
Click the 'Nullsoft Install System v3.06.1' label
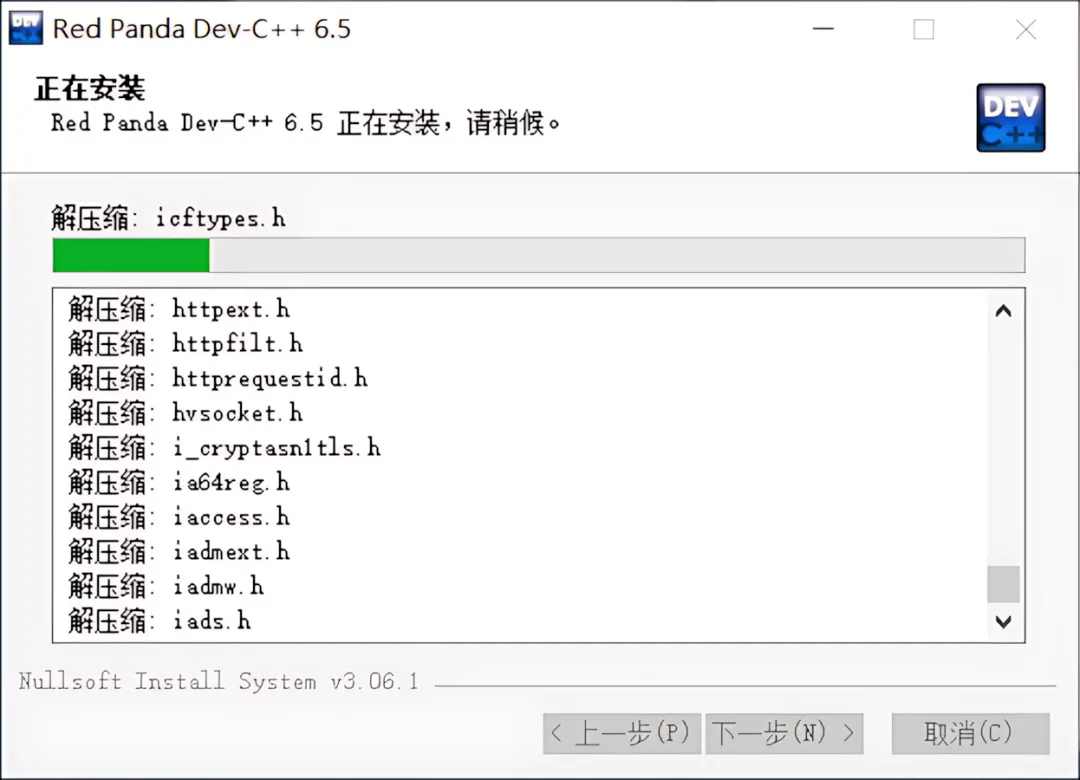(x=218, y=681)
